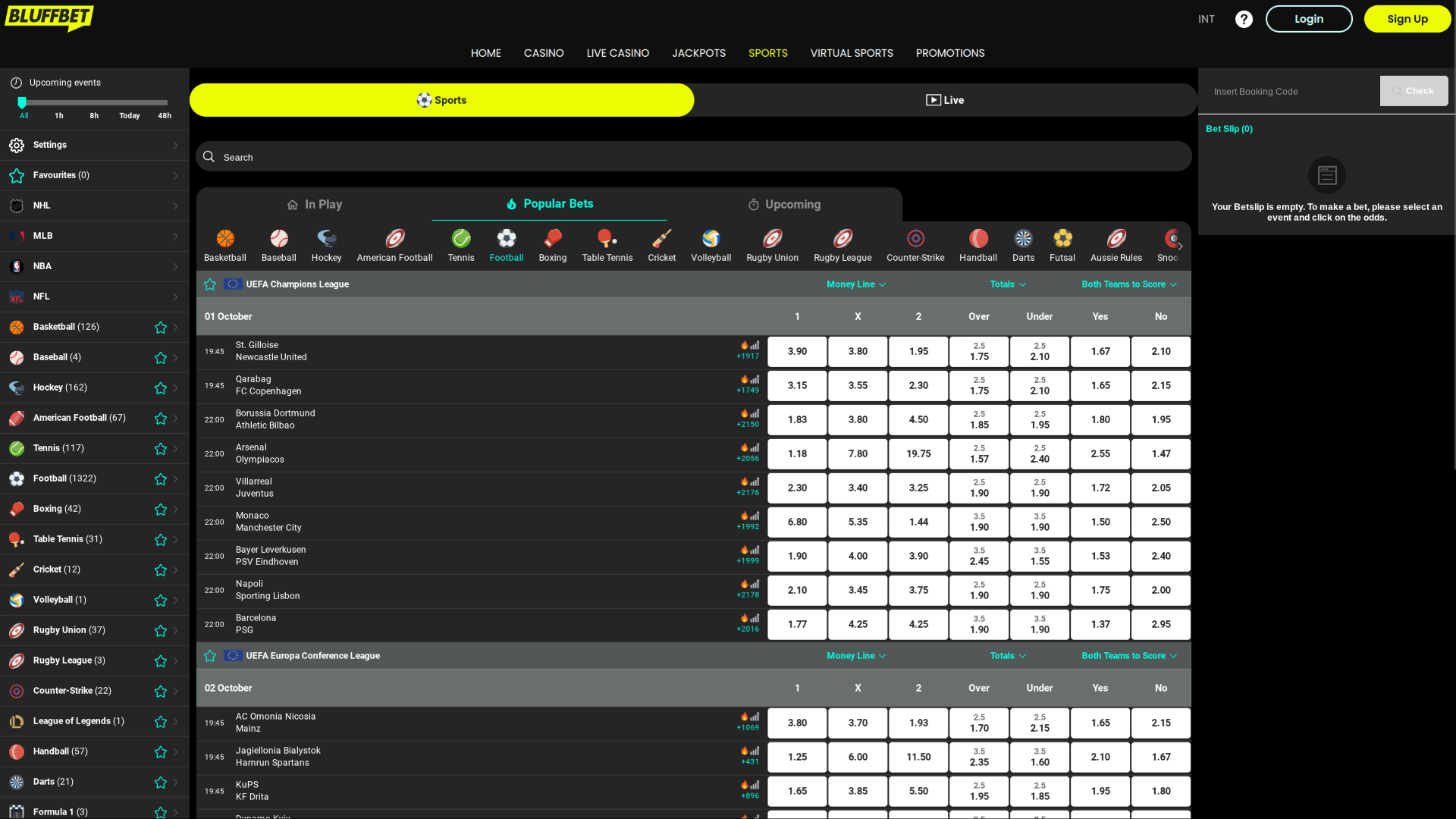Image resolution: width=1456 pixels, height=819 pixels.
Task: Open the Money Line dropdown
Action: click(x=855, y=284)
